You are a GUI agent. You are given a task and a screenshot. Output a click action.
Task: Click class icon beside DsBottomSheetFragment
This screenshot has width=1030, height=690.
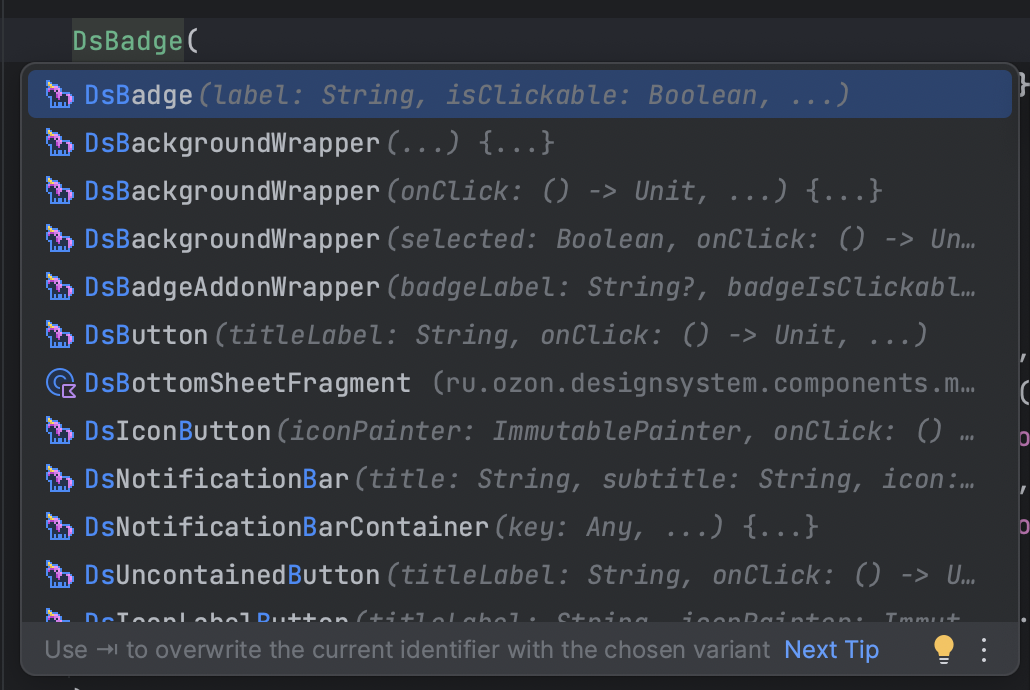[60, 383]
